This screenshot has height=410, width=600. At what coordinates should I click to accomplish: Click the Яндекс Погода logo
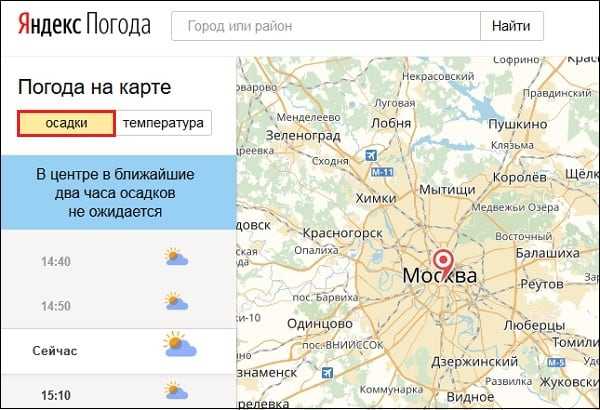[85, 25]
